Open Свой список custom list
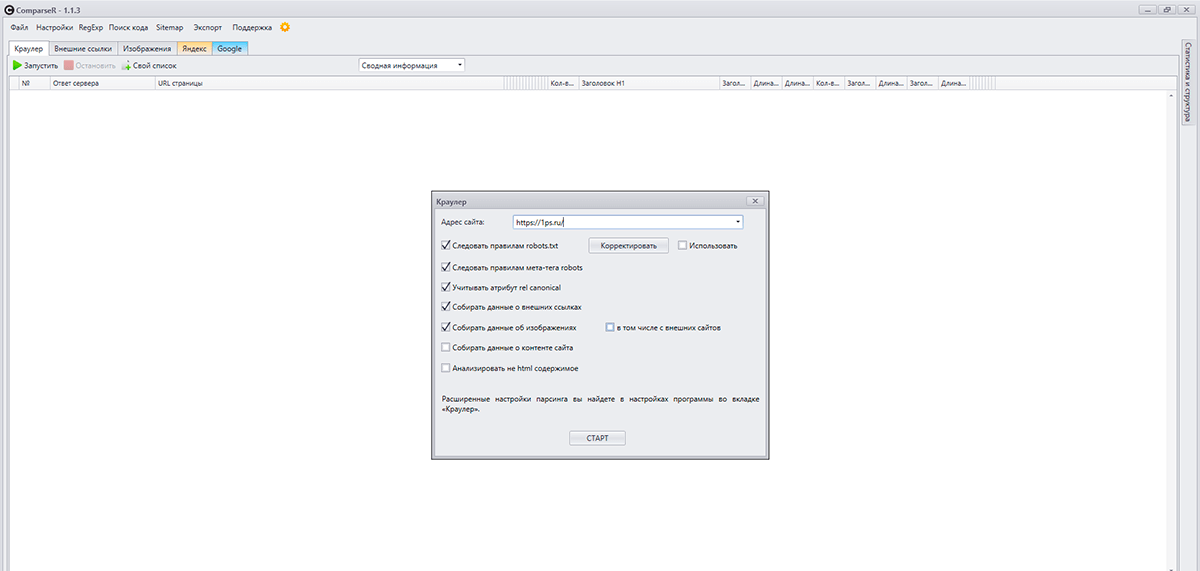 149,65
